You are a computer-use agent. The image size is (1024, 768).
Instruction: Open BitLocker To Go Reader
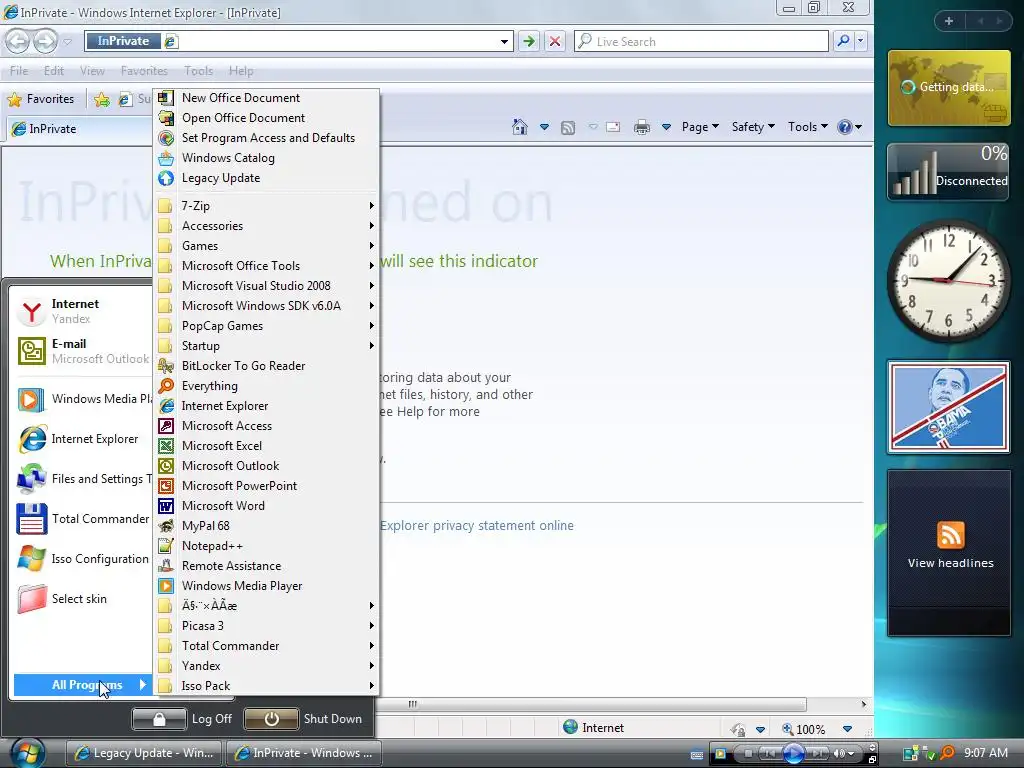coord(266,366)
